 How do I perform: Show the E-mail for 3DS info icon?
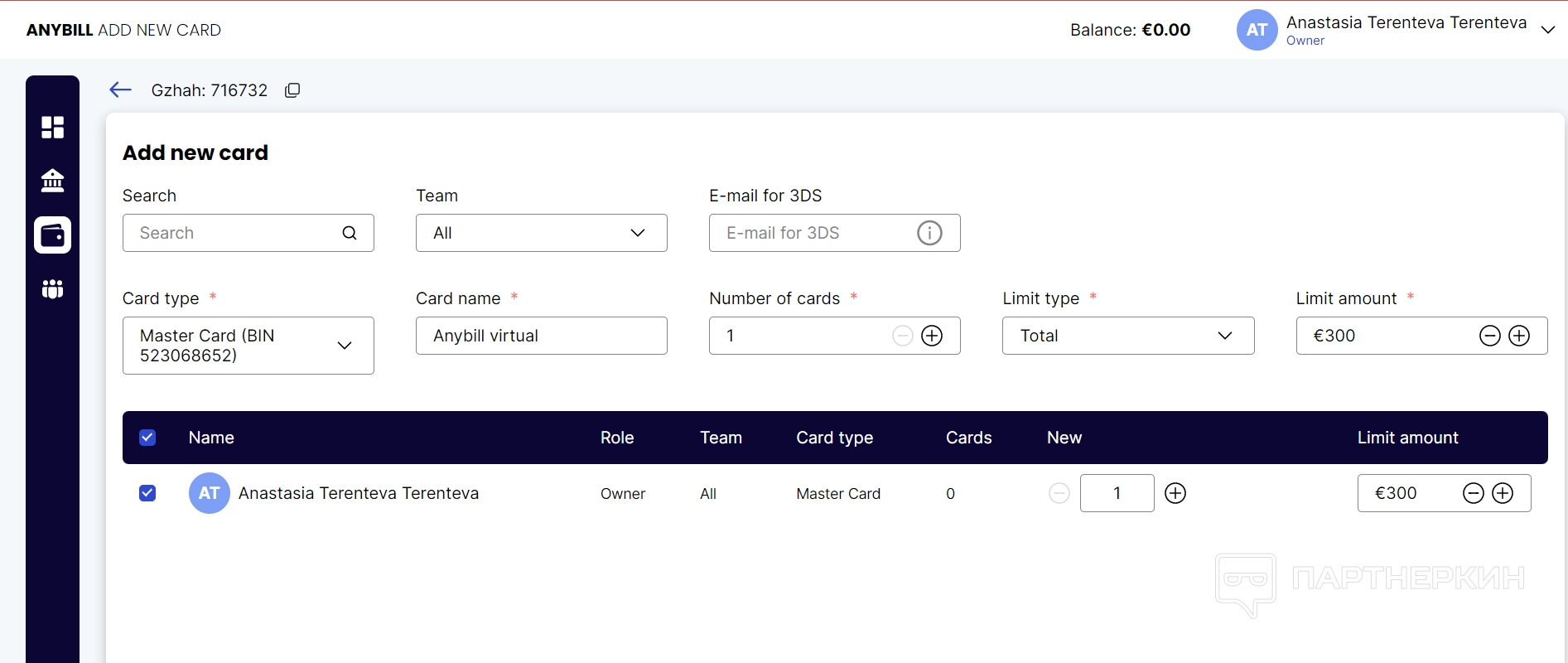[x=929, y=233]
